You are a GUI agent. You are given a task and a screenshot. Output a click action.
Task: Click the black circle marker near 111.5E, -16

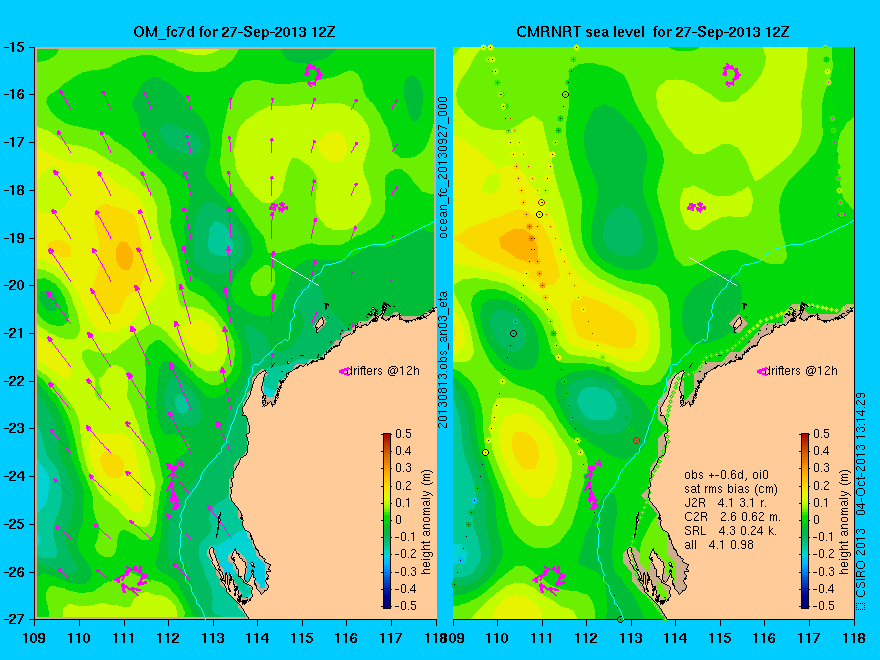(565, 94)
